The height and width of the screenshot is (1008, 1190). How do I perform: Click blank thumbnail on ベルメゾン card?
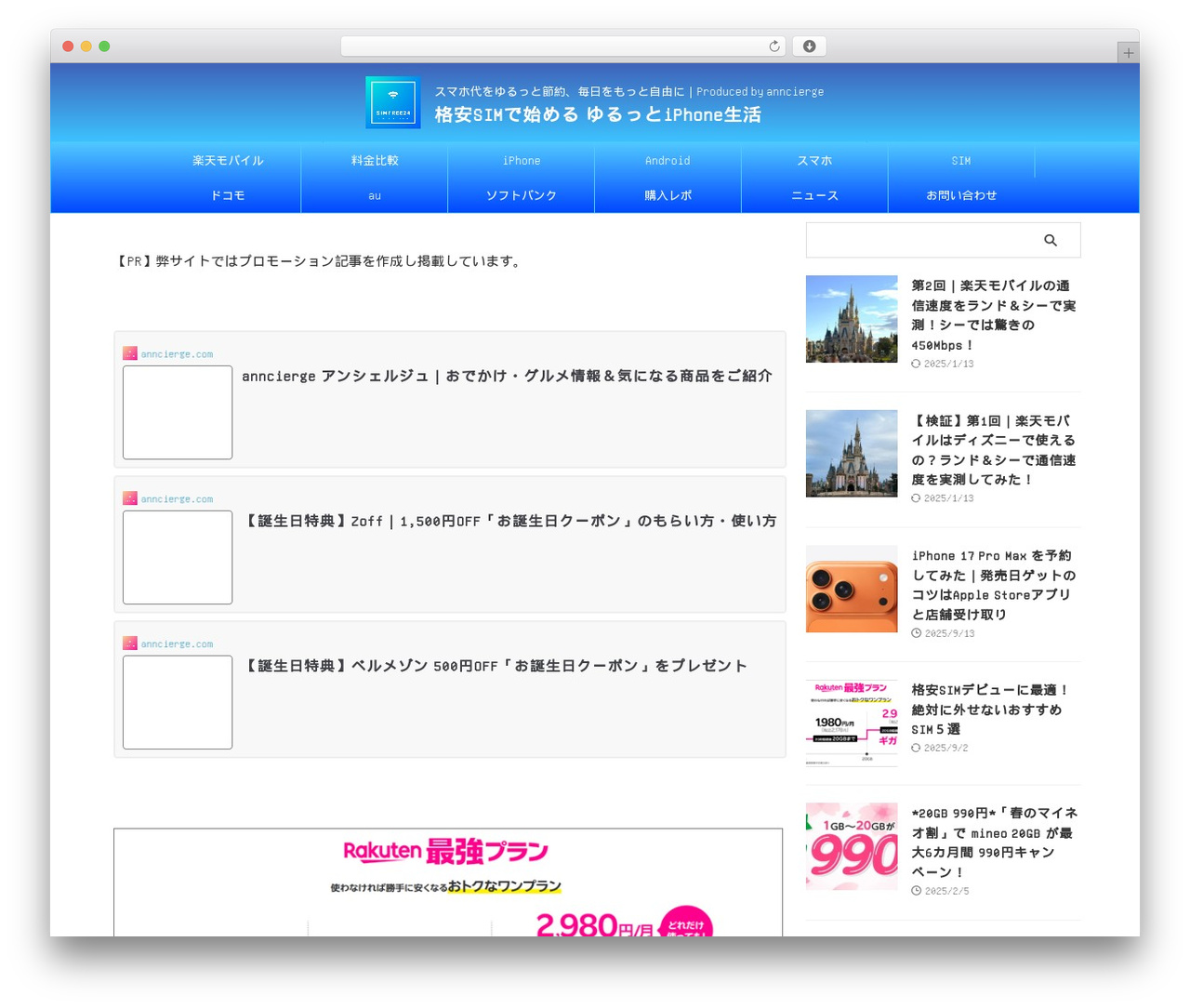click(178, 702)
